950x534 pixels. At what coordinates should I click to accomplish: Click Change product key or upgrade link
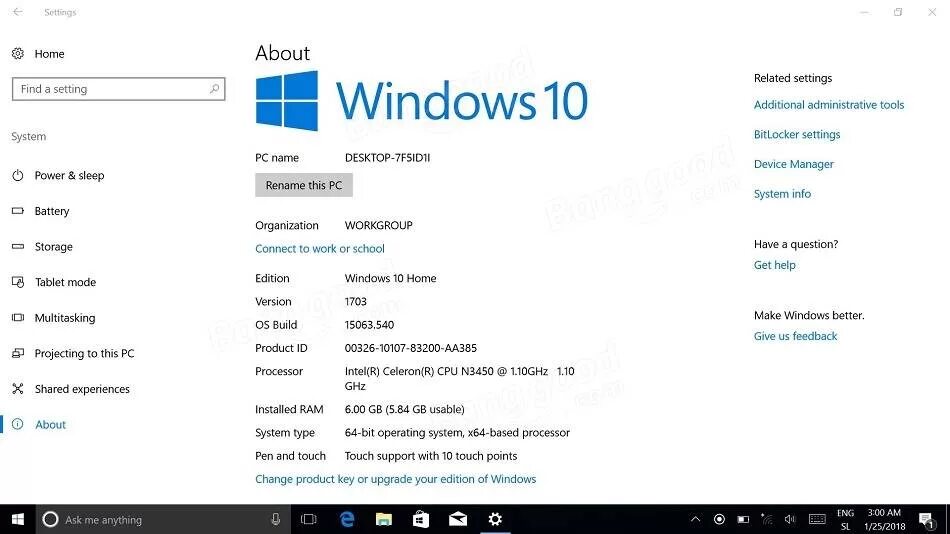tap(395, 479)
